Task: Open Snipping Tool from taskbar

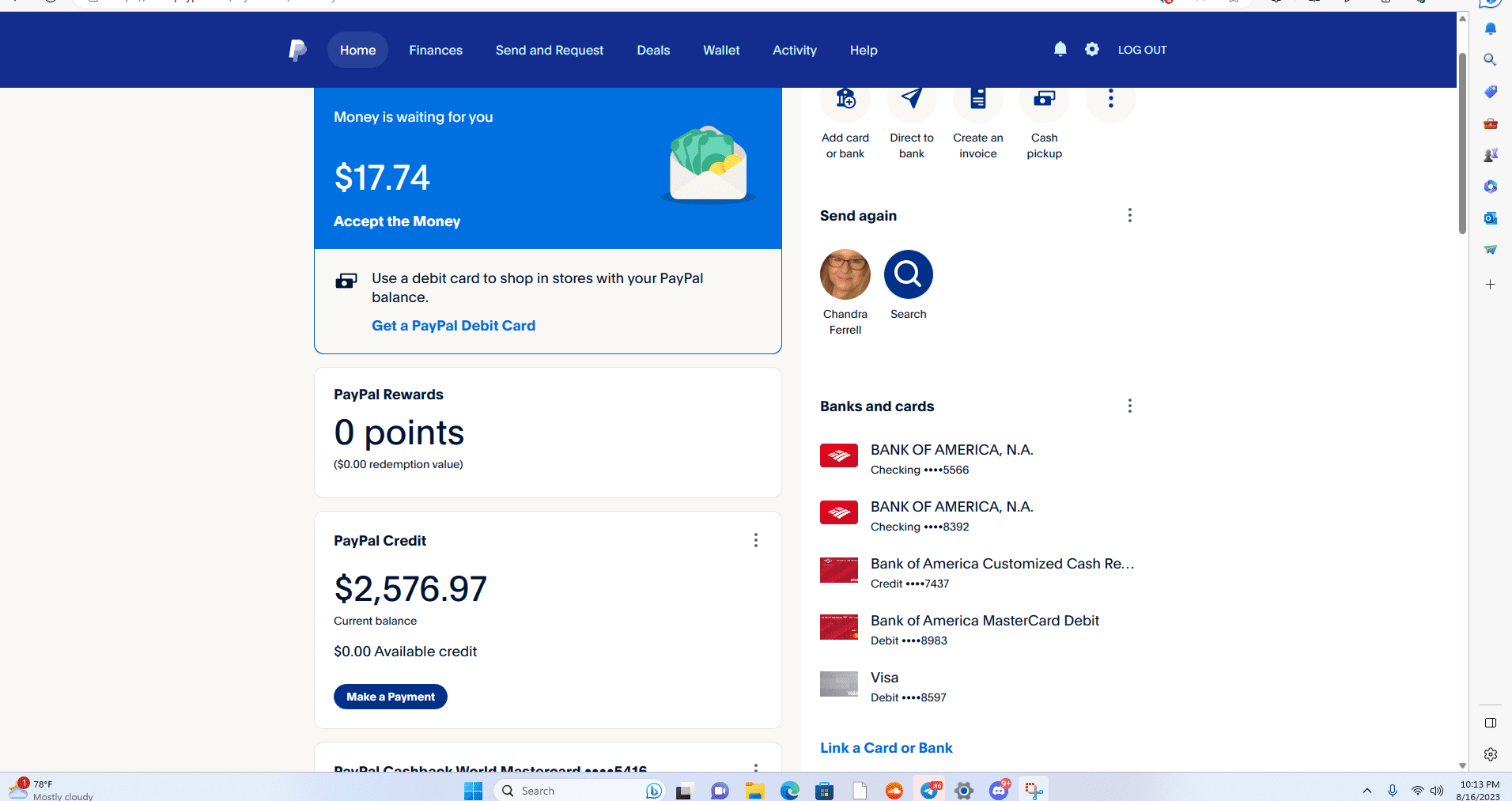Action: coord(1034,791)
